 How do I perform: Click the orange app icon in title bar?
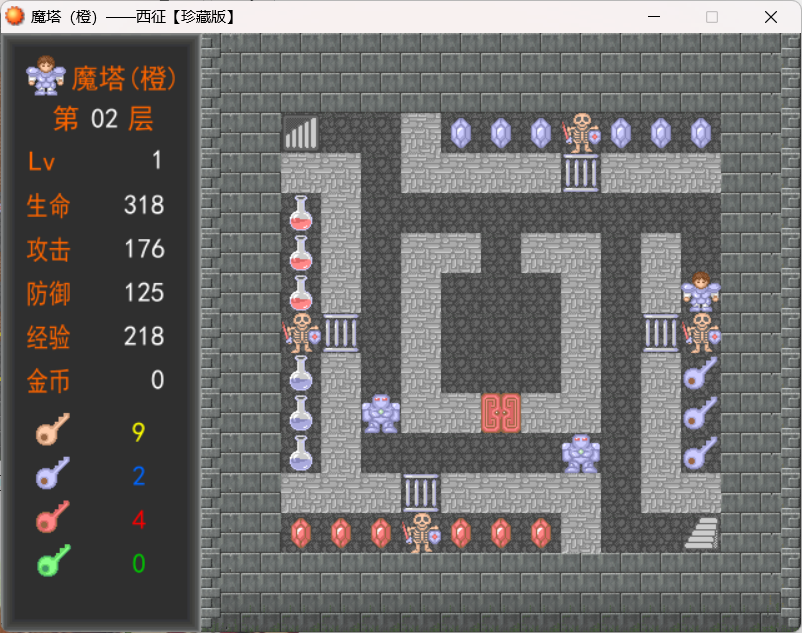click(x=14, y=16)
